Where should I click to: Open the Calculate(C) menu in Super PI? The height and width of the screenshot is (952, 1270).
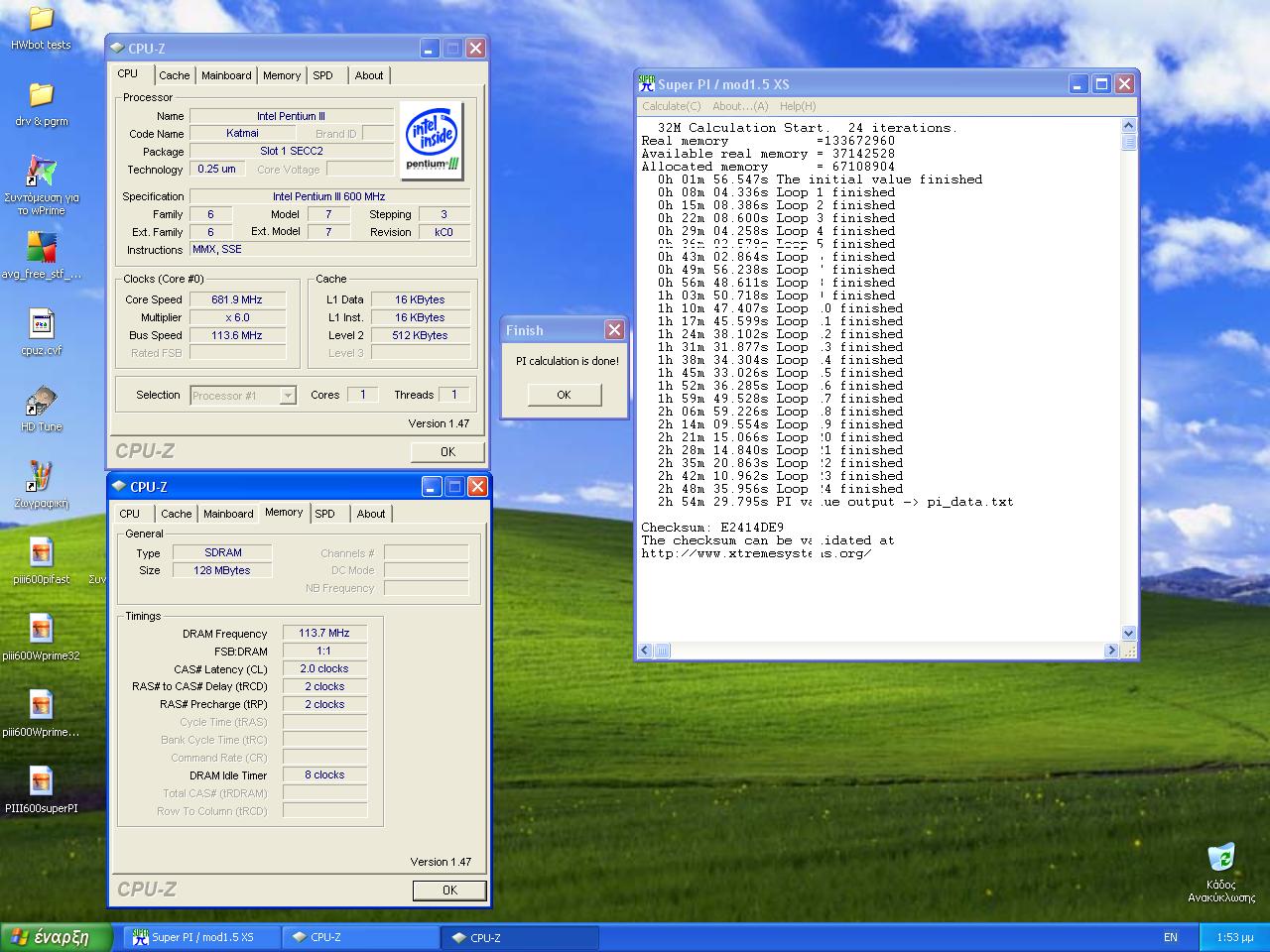coord(671,106)
